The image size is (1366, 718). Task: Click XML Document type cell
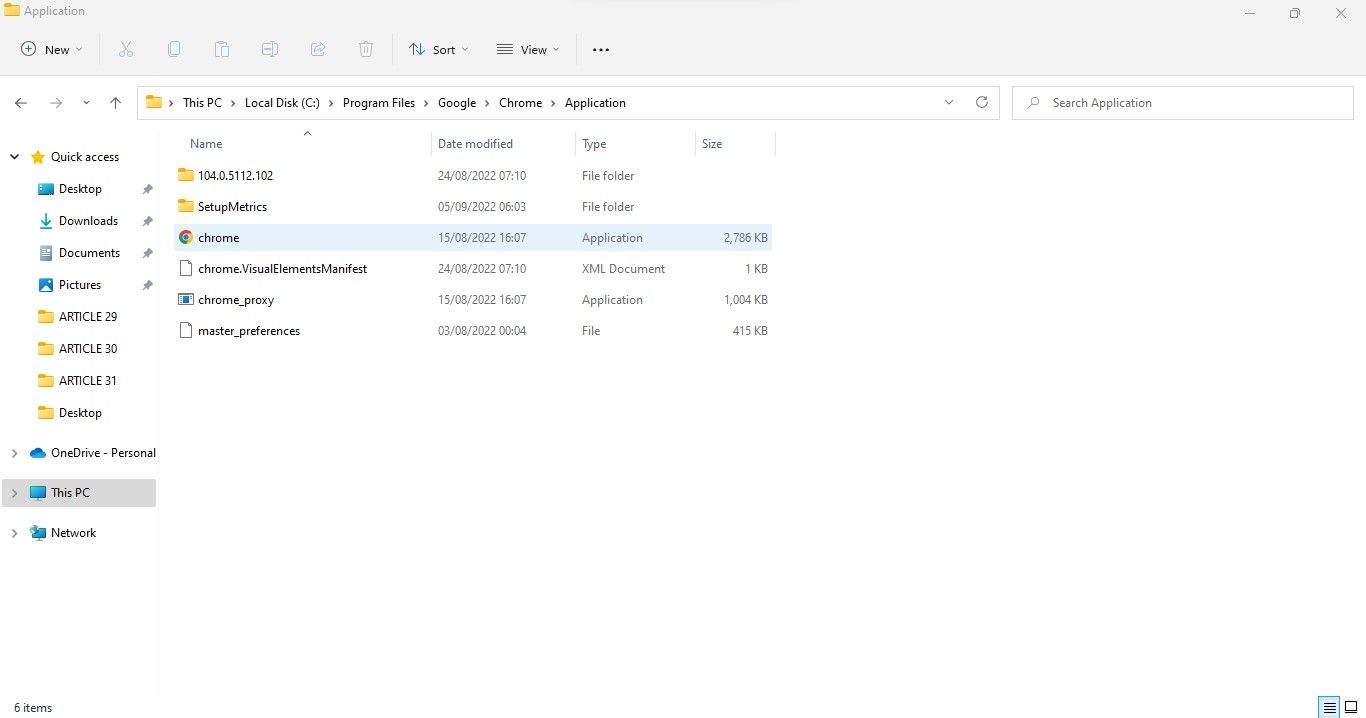click(623, 269)
